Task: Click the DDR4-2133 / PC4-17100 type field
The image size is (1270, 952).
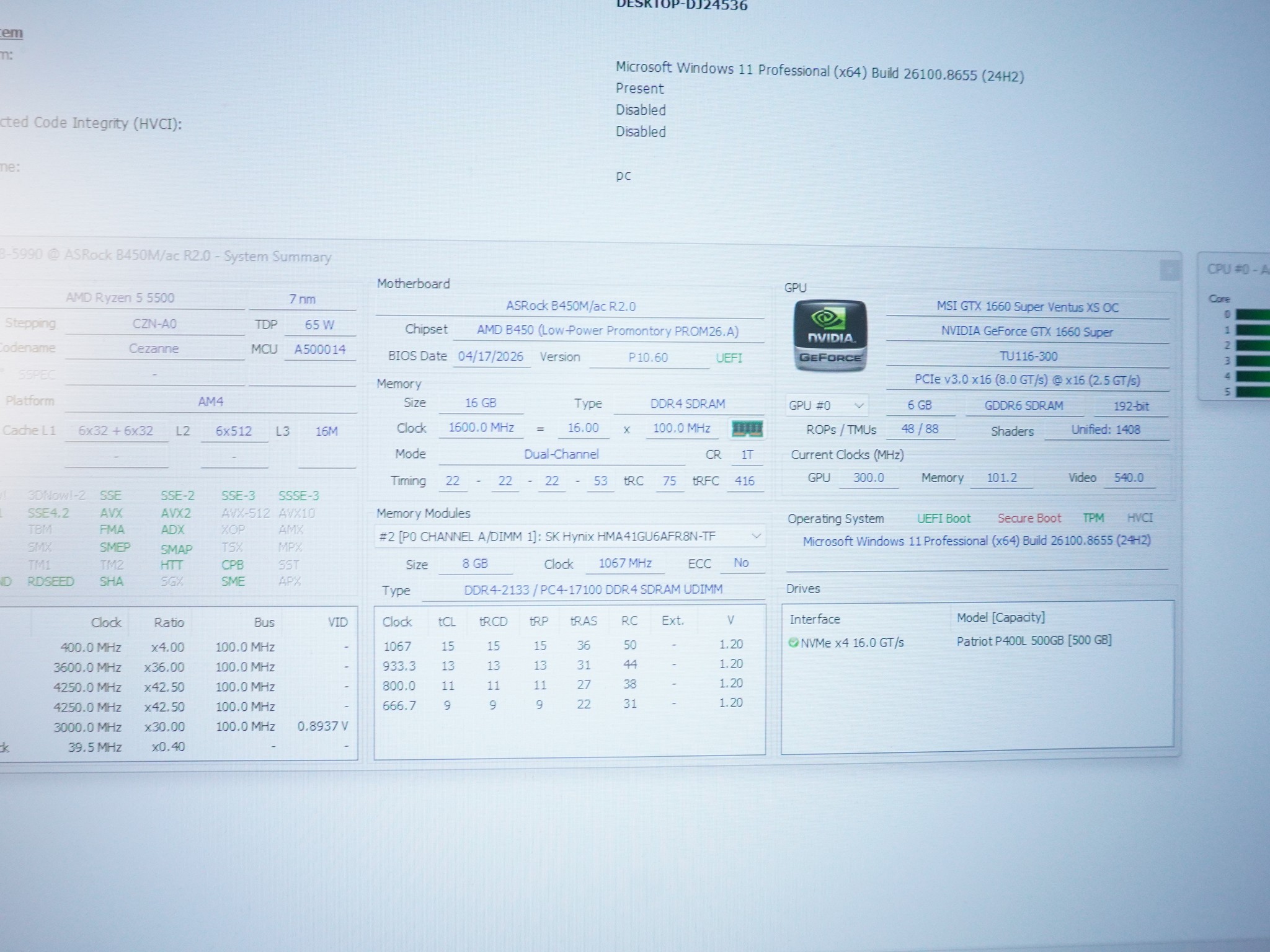Action: pyautogui.click(x=593, y=589)
